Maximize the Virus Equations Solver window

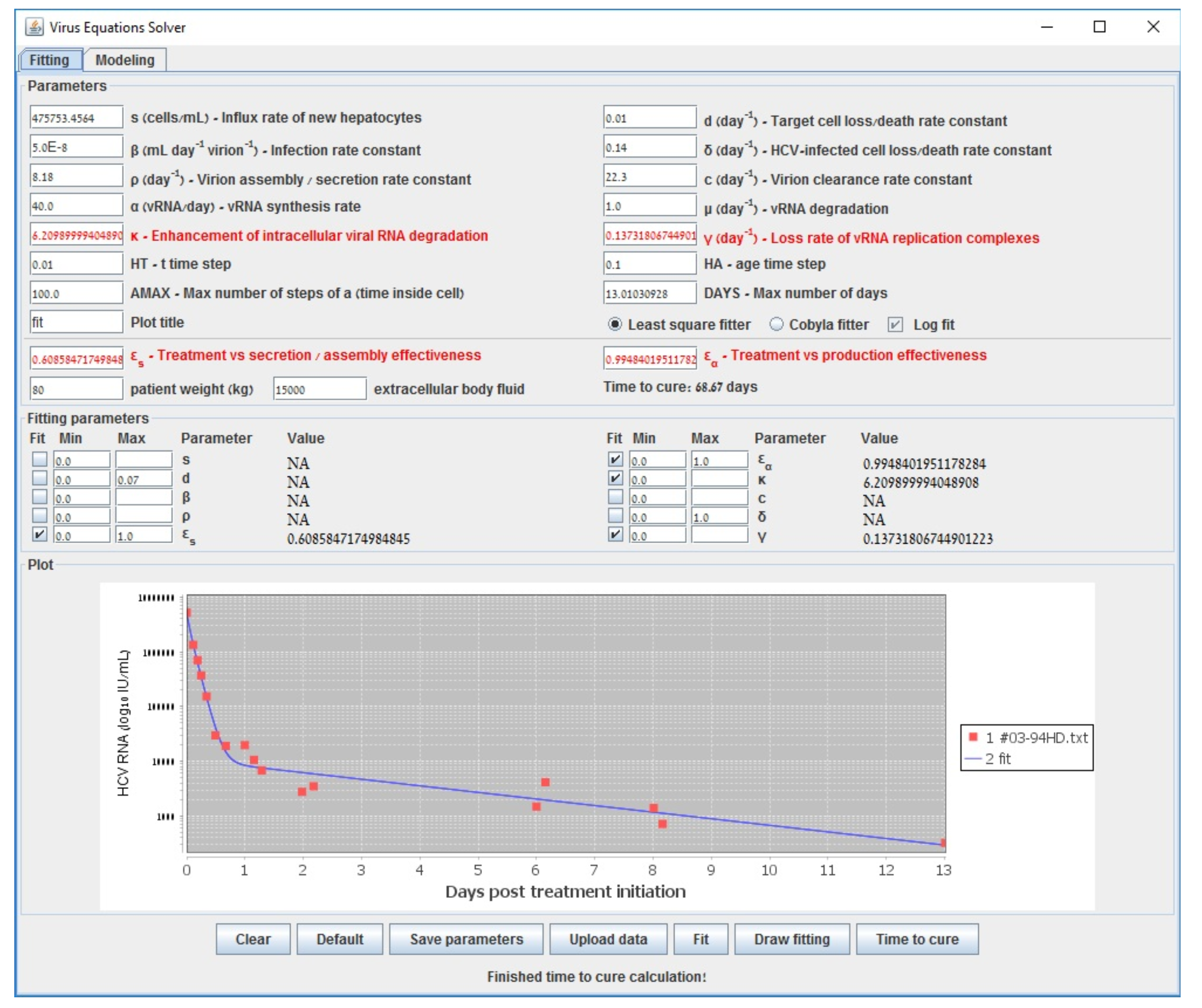point(1099,27)
